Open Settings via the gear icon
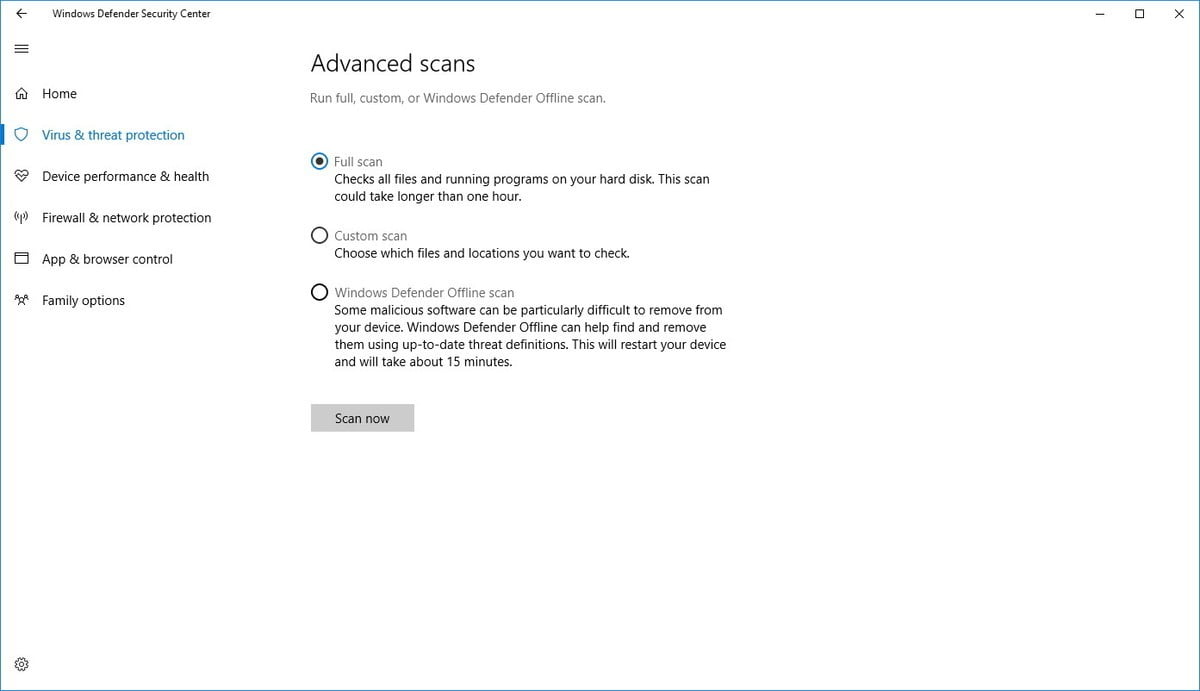 tap(21, 664)
